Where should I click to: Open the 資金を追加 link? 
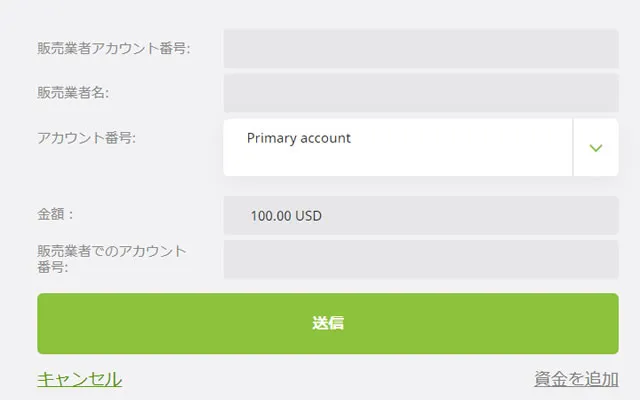[x=576, y=379]
